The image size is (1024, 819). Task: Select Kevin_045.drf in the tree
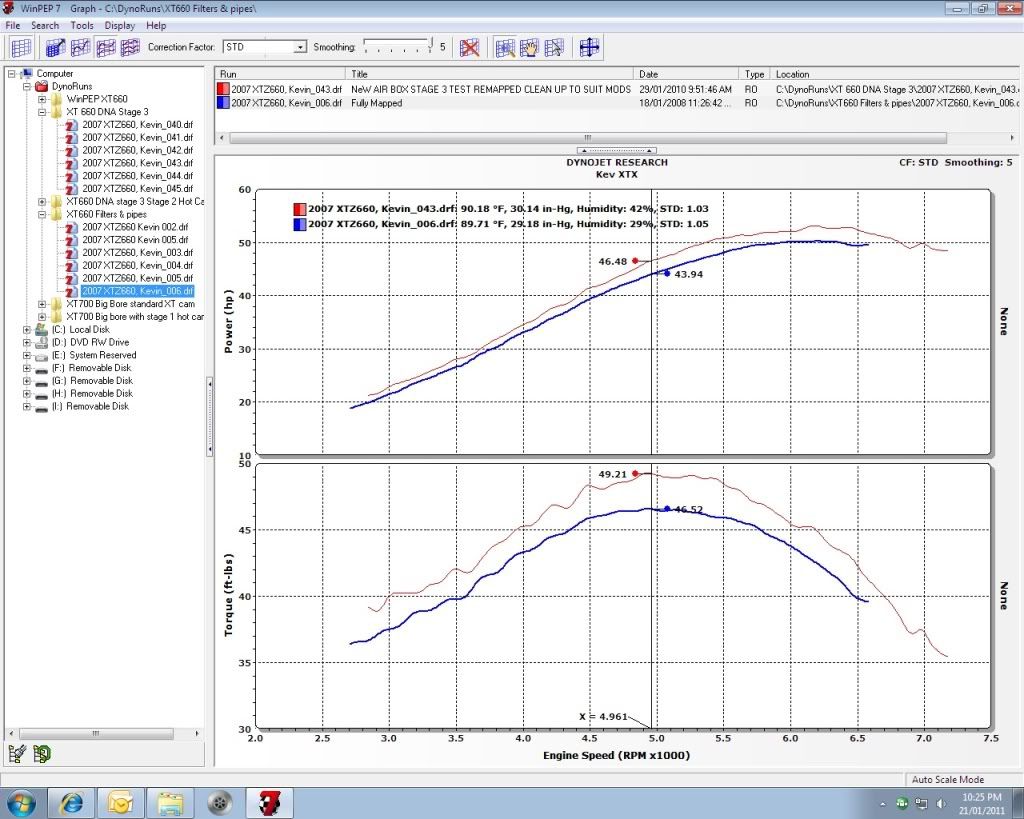(137, 189)
